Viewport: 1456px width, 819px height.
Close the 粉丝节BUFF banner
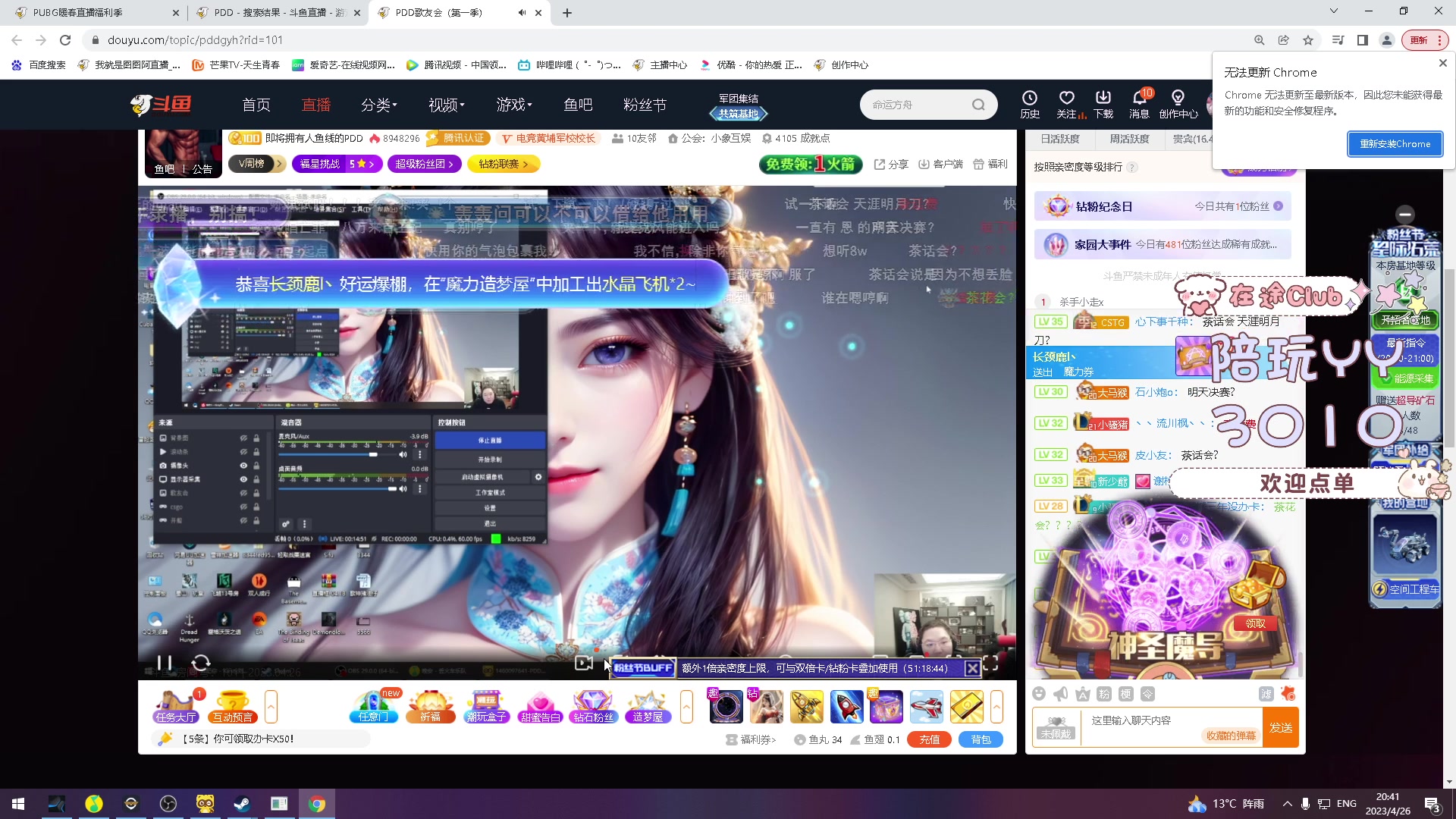point(972,668)
